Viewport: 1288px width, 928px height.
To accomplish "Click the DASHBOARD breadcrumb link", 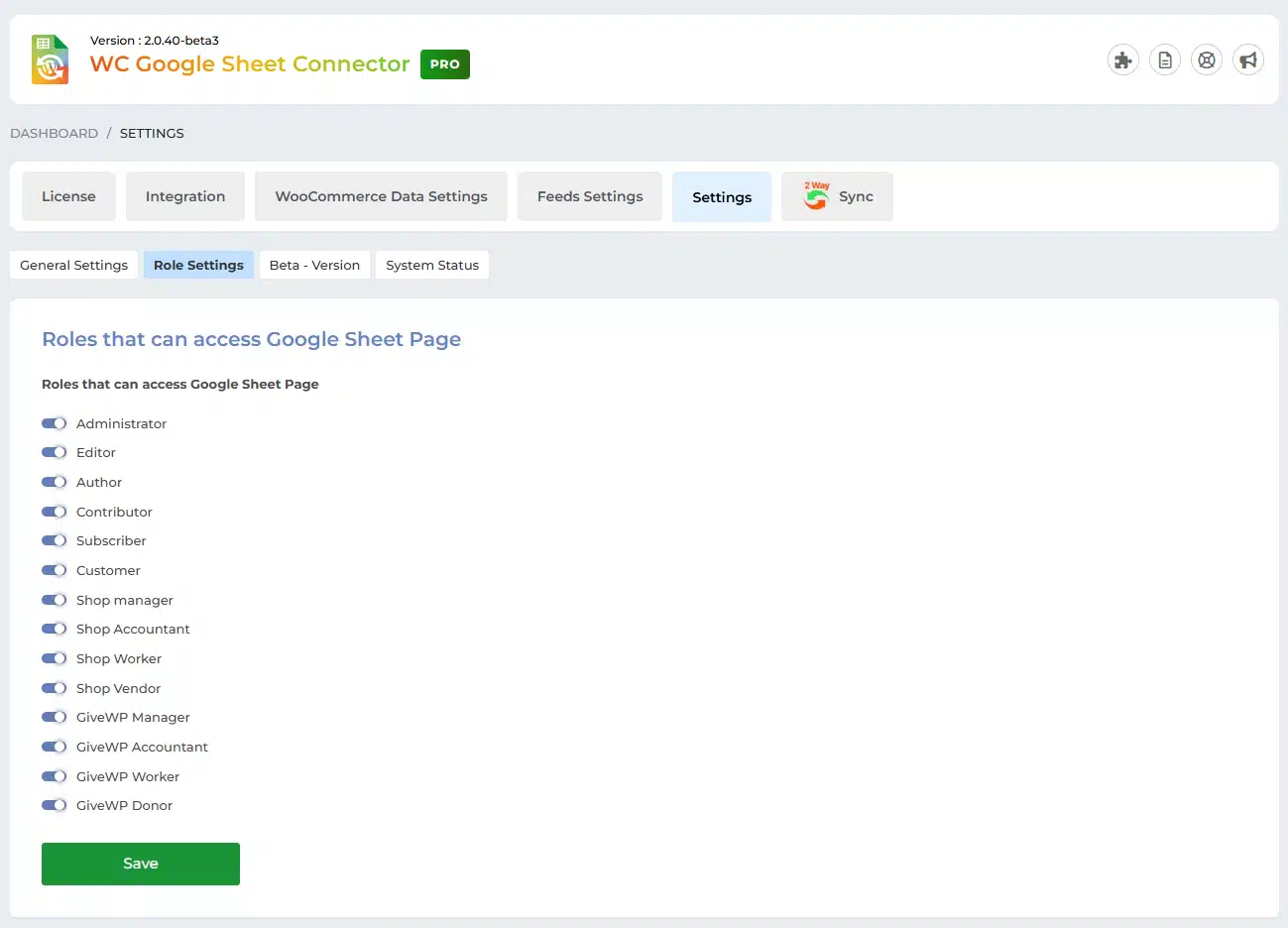I will pos(54,133).
